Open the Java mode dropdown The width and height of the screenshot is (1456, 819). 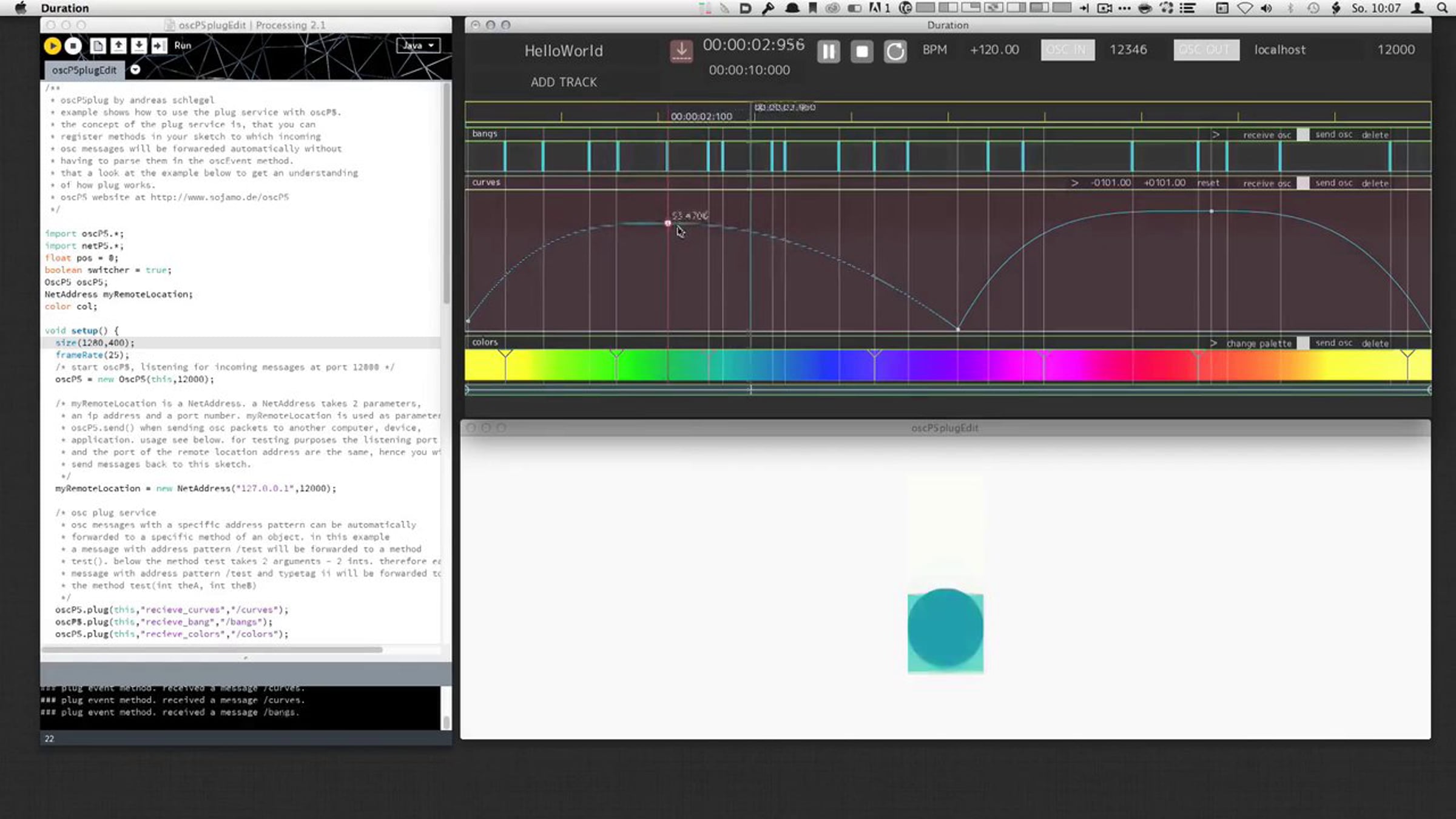coord(418,45)
